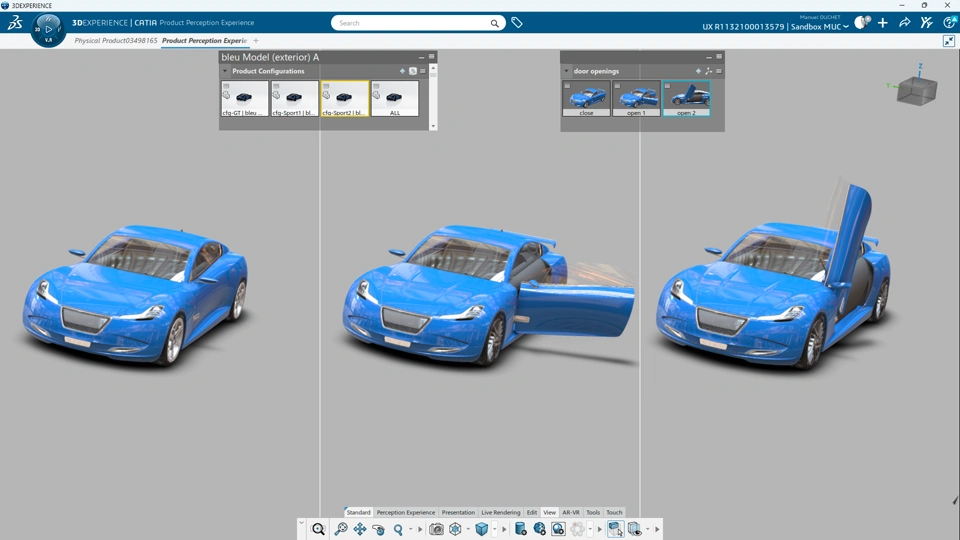Expand the bottom action bar chevron
Screen dimensions: 960x540
point(301,522)
